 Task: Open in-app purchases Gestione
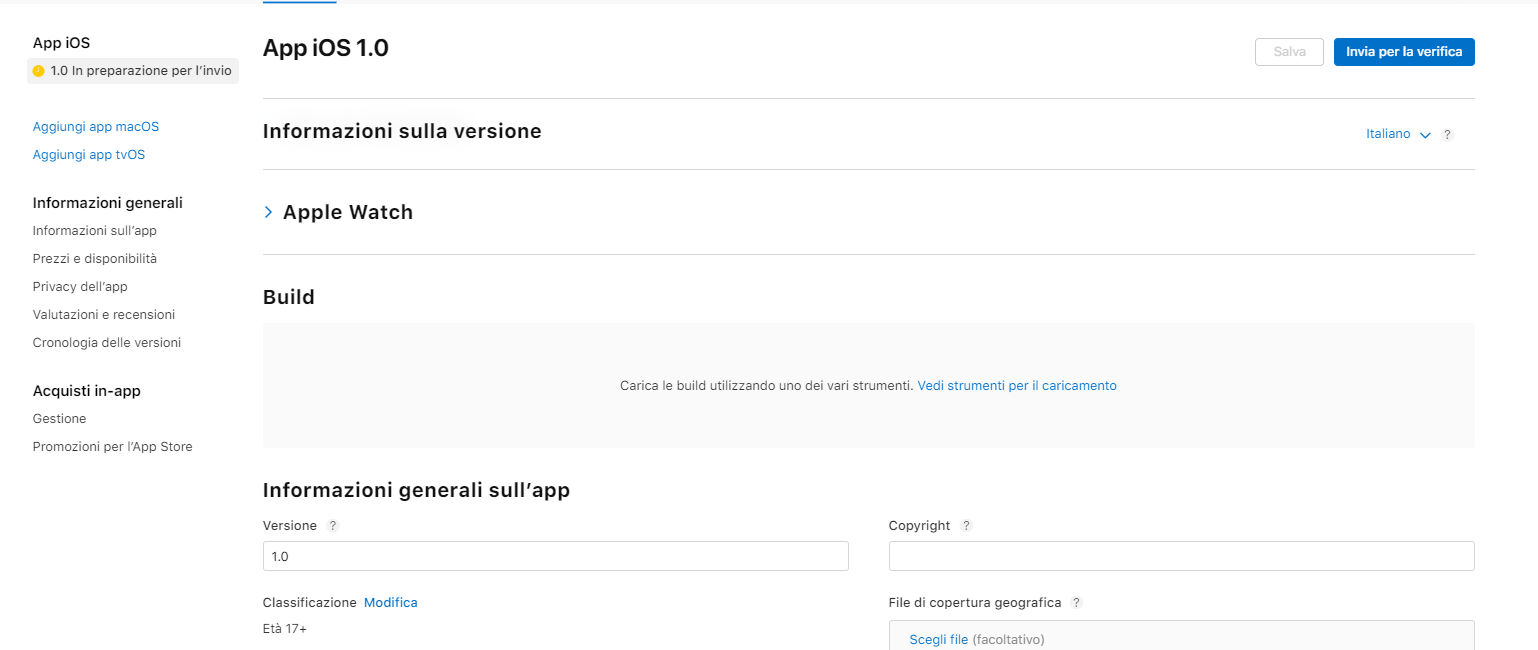tap(59, 419)
